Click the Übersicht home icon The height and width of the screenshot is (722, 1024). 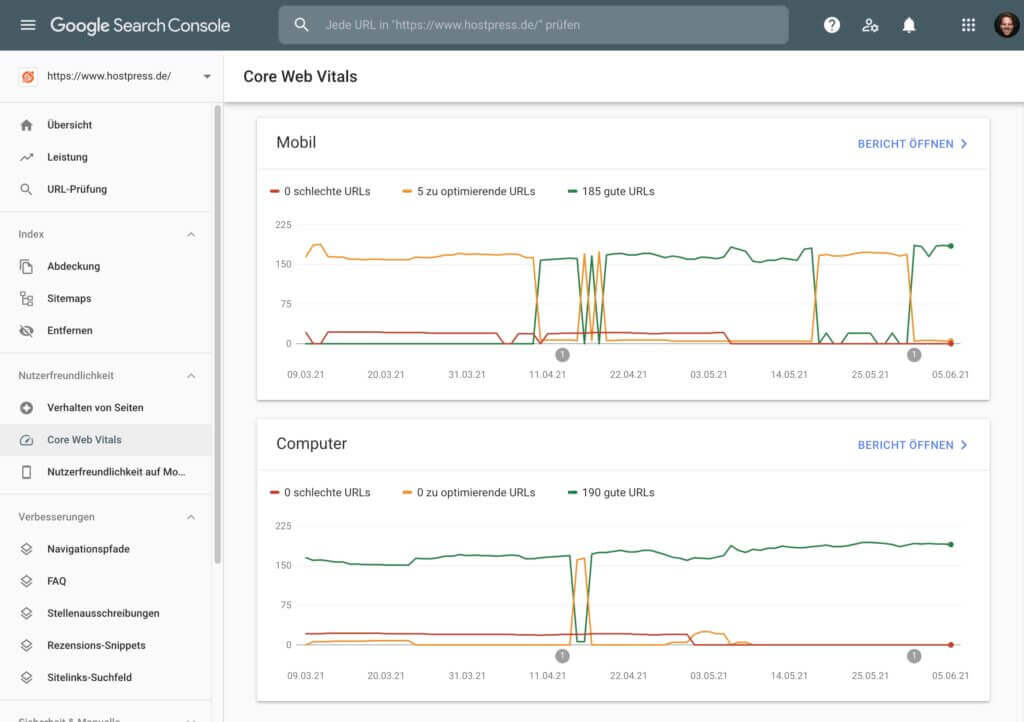click(26, 125)
